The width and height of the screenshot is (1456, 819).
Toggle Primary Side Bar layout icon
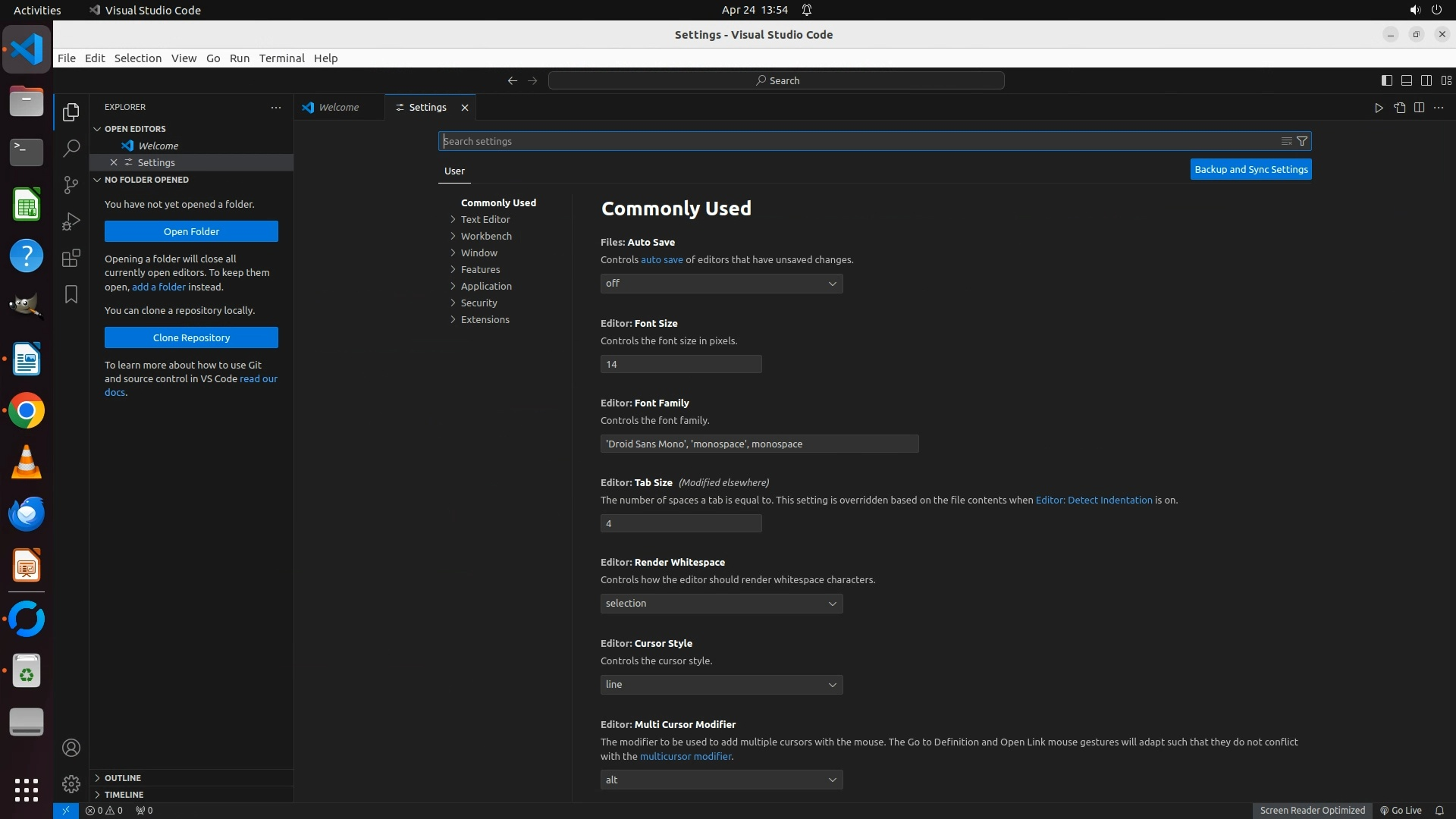[1386, 80]
